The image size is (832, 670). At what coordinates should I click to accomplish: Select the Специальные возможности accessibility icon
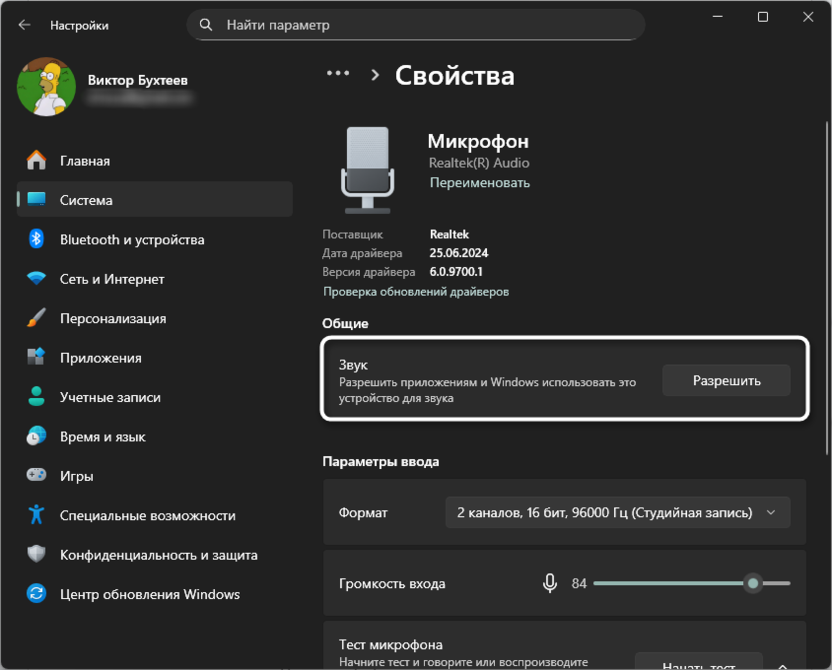point(37,515)
